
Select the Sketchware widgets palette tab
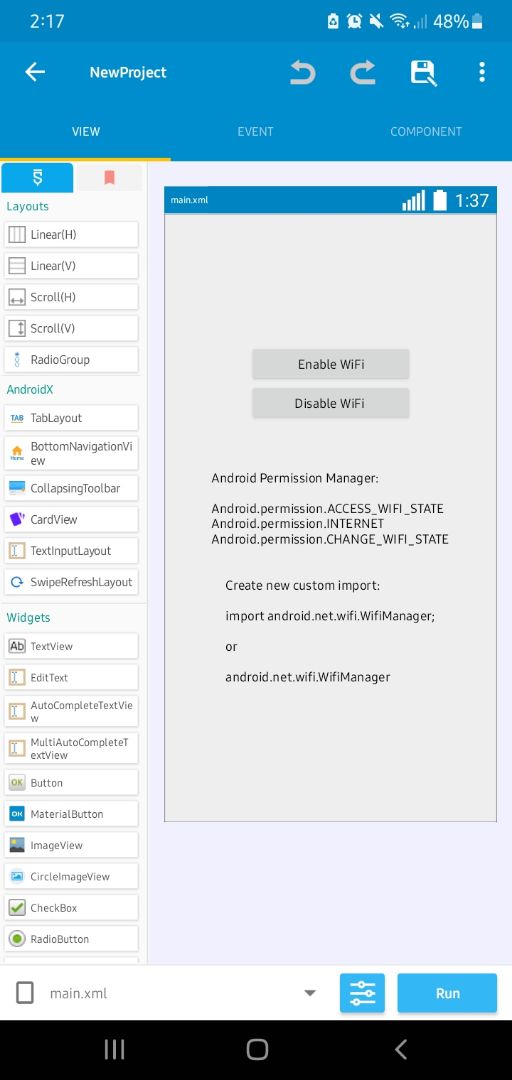(x=37, y=178)
